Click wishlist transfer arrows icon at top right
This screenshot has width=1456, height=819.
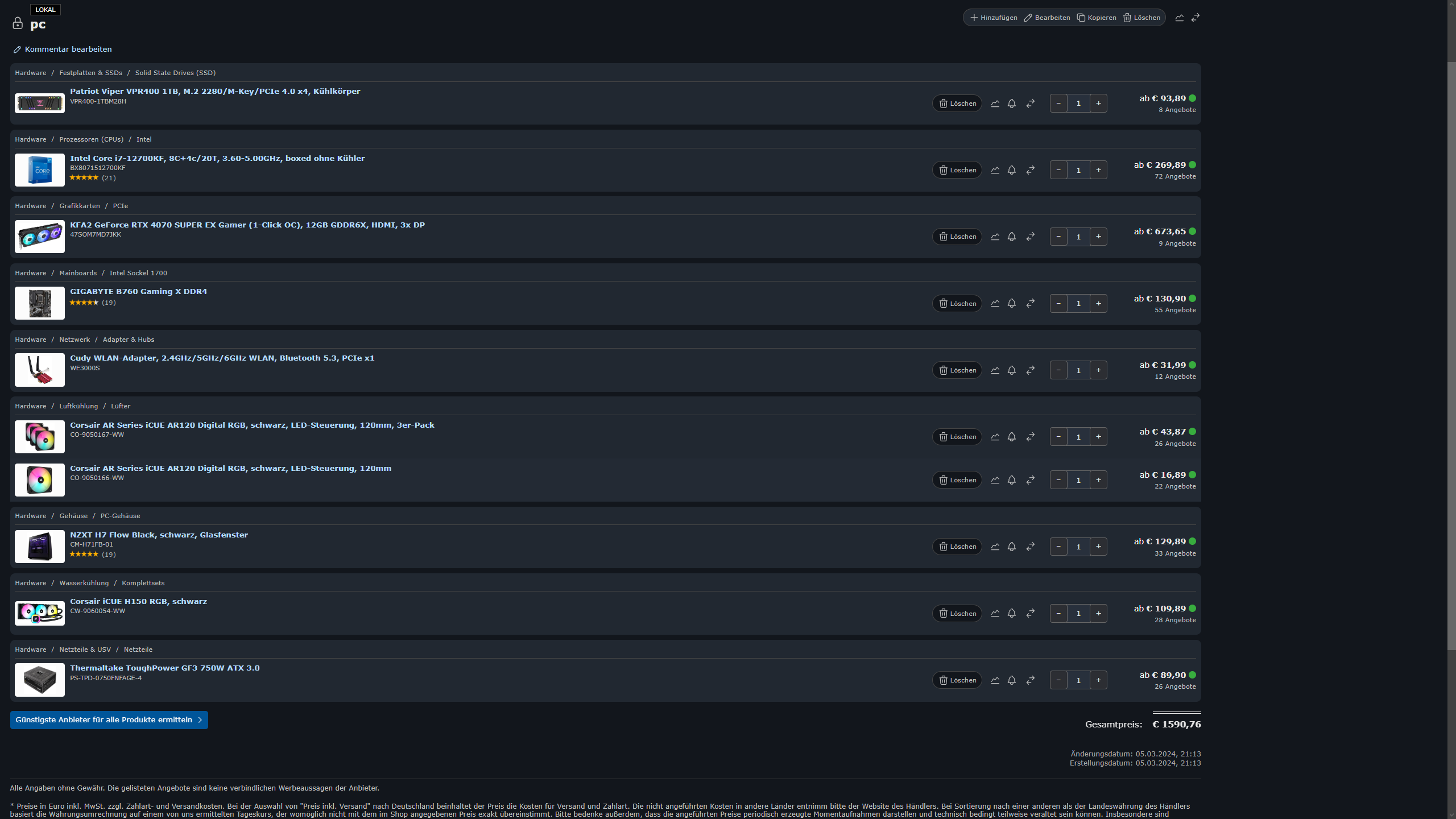tap(1196, 18)
